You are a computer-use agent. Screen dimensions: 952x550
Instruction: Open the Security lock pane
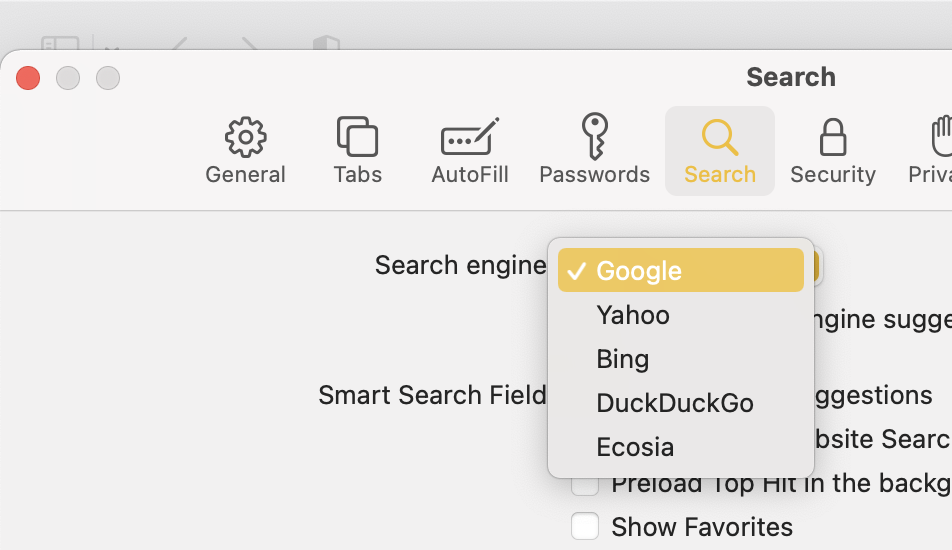(x=832, y=151)
